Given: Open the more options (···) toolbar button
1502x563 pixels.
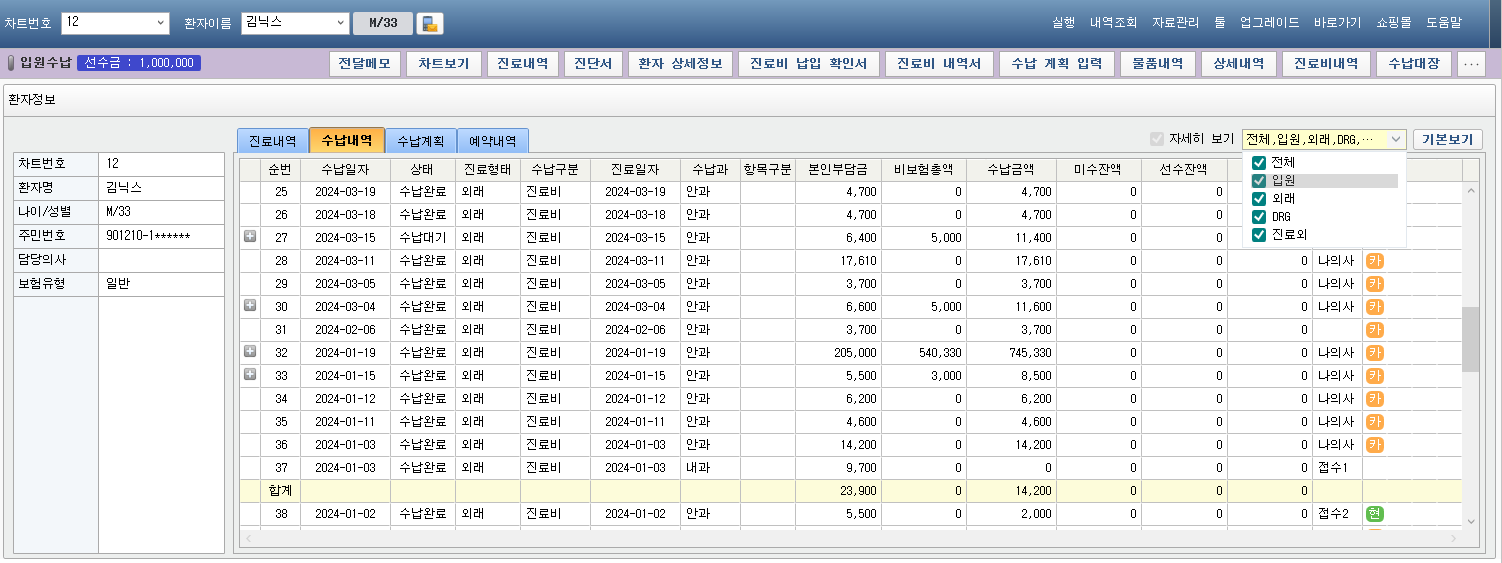Looking at the screenshot, I should pos(1471,64).
